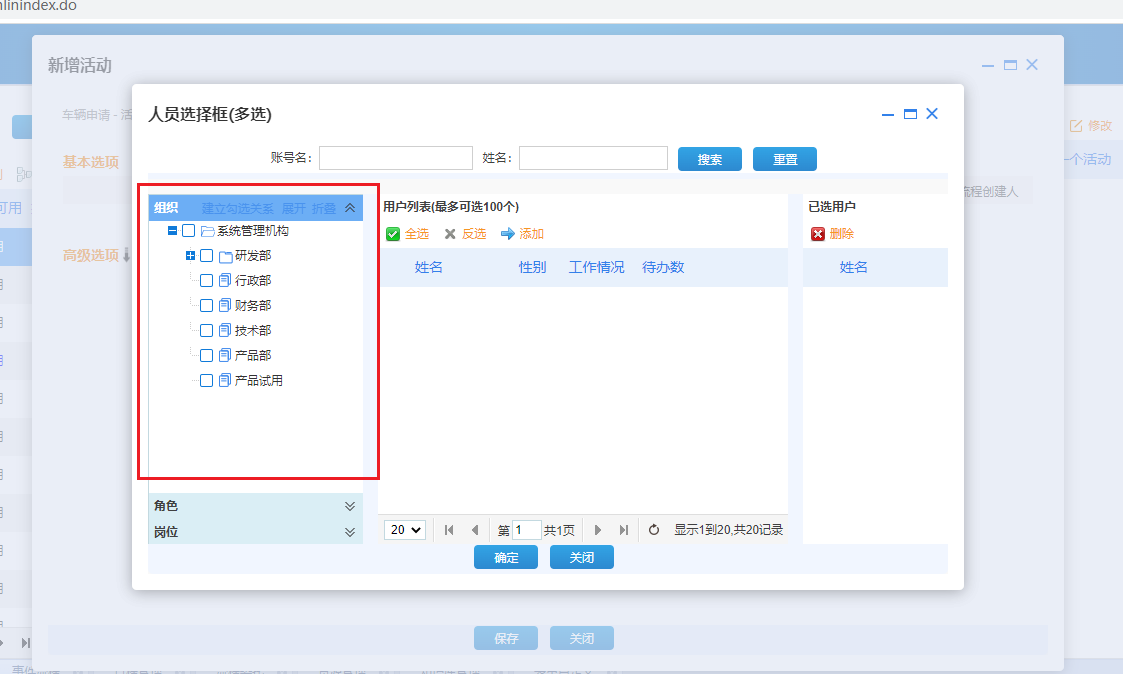Expand the 角色 panel
Image resolution: width=1123 pixels, height=674 pixels.
(350, 506)
